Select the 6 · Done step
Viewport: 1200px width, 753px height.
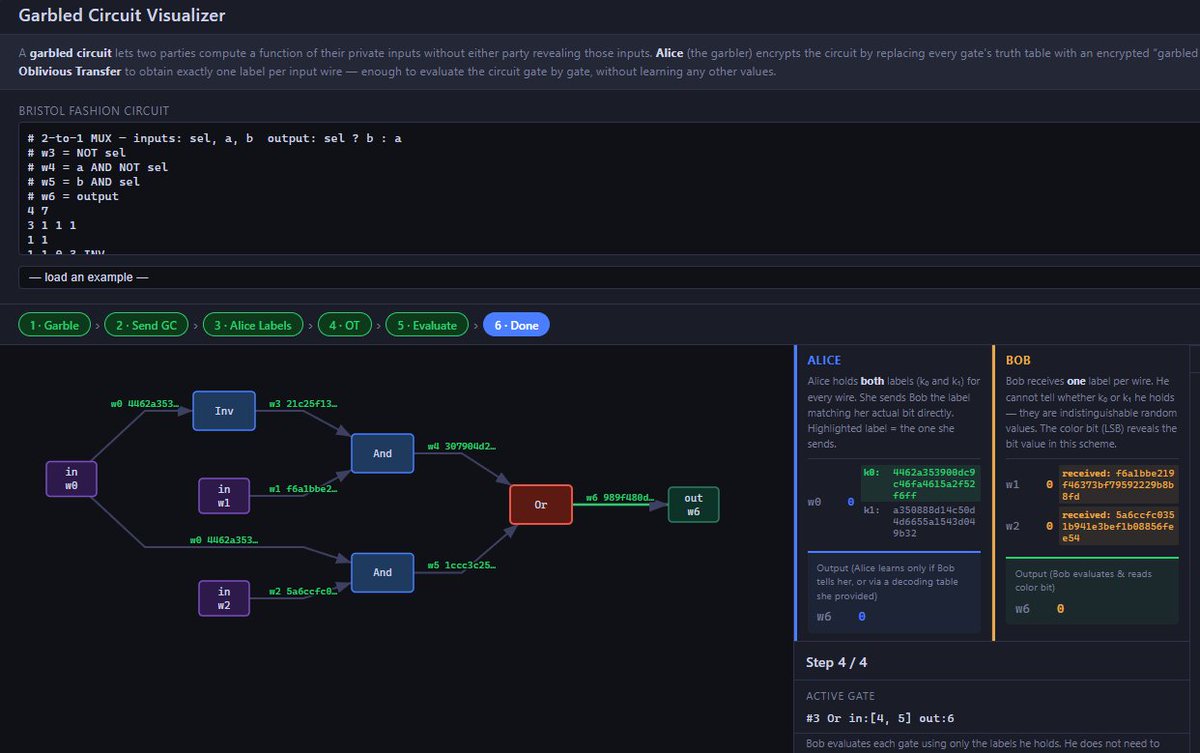tap(516, 325)
